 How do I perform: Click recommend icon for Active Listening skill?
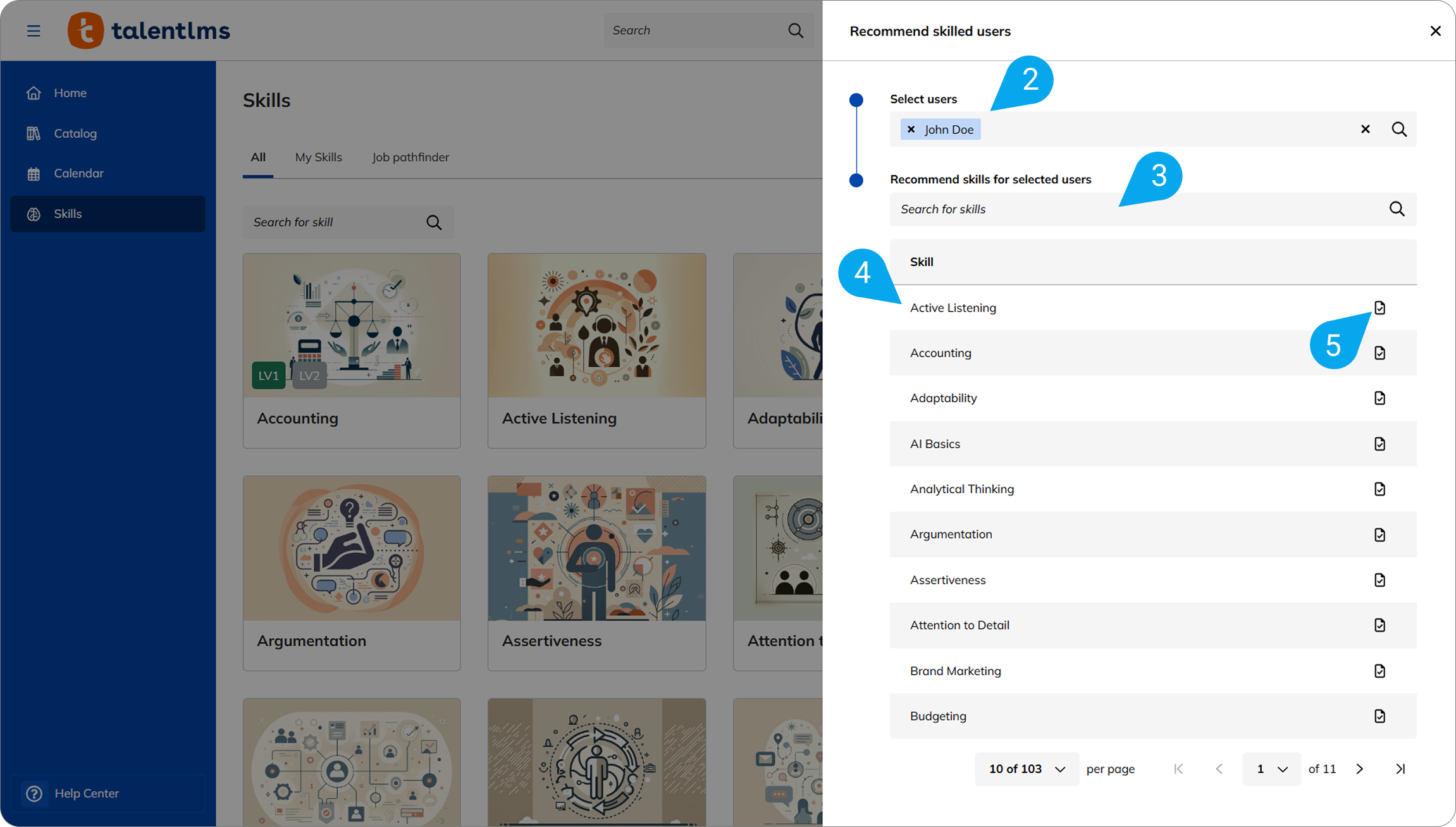1379,308
